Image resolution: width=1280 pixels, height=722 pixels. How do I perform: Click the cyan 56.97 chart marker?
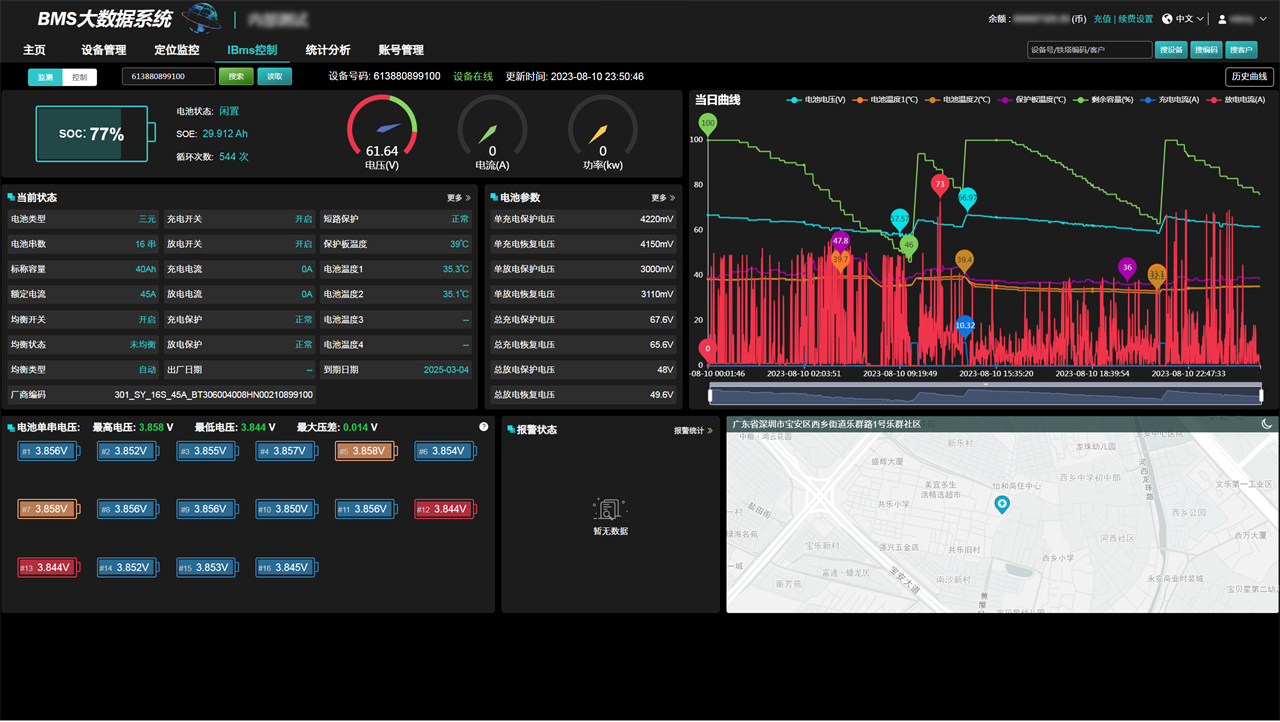tap(967, 199)
